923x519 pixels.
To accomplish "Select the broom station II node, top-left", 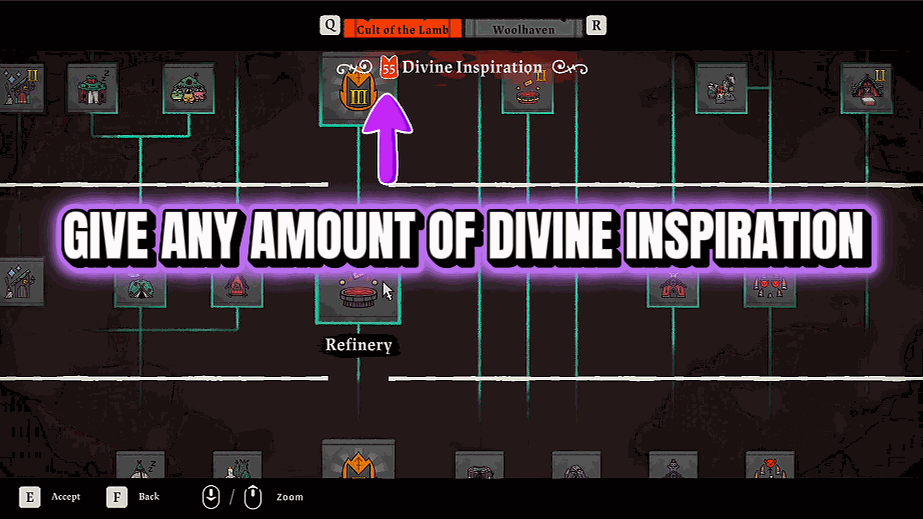I will [21, 88].
